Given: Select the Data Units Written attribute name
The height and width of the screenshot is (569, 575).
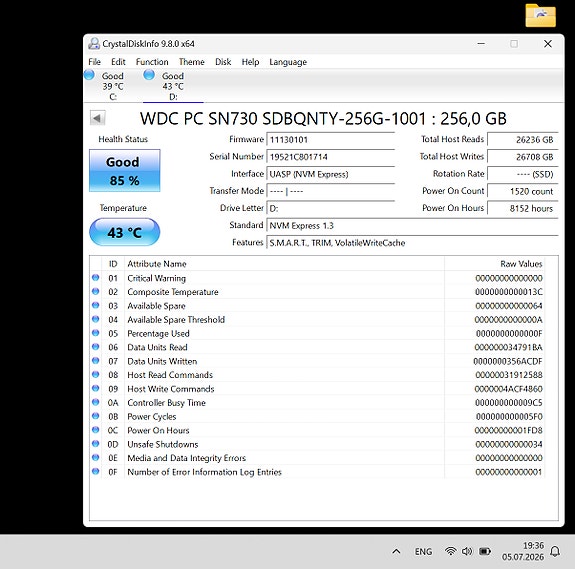Looking at the screenshot, I should (162, 361).
